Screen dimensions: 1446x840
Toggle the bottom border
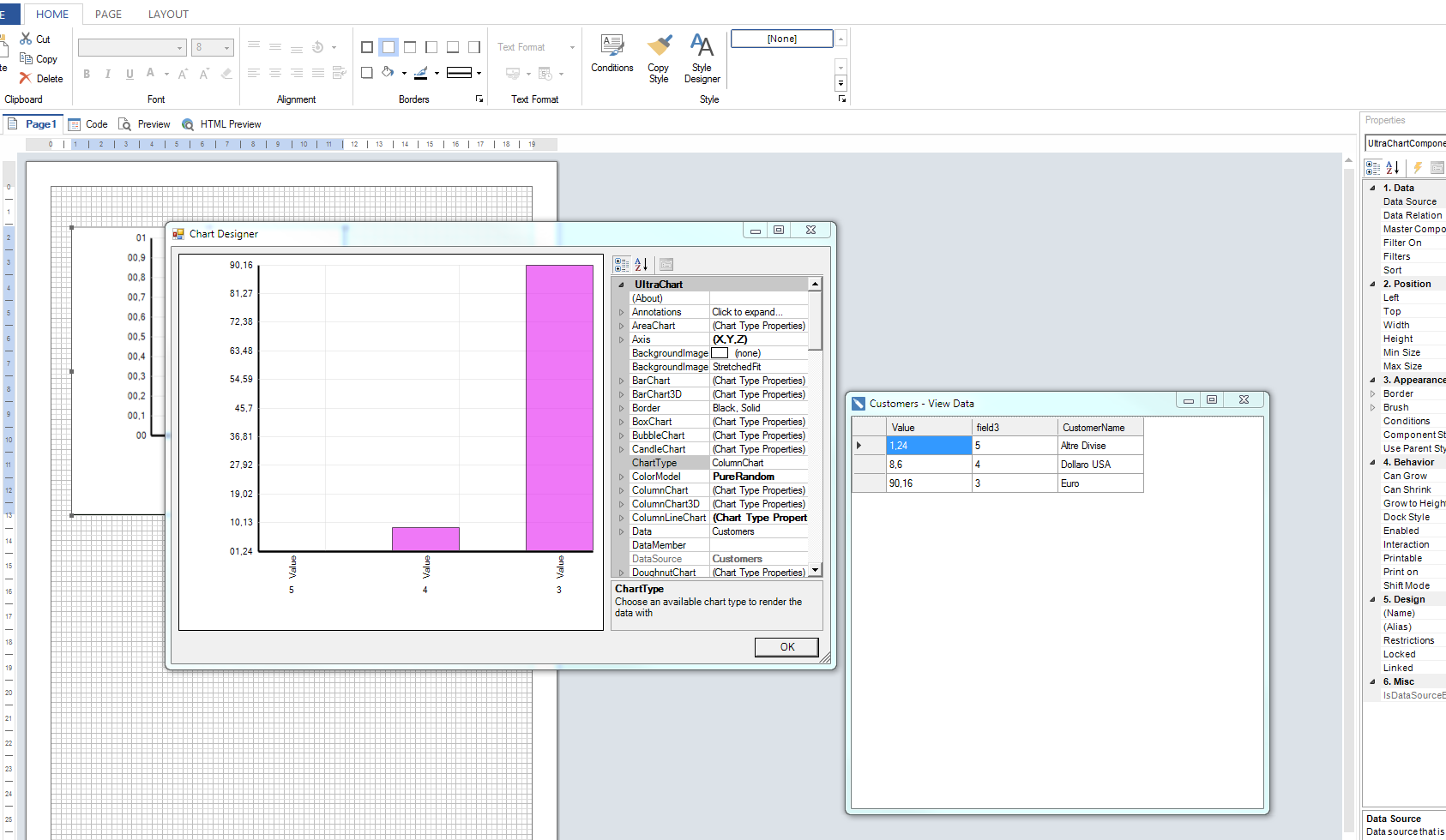[x=453, y=47]
